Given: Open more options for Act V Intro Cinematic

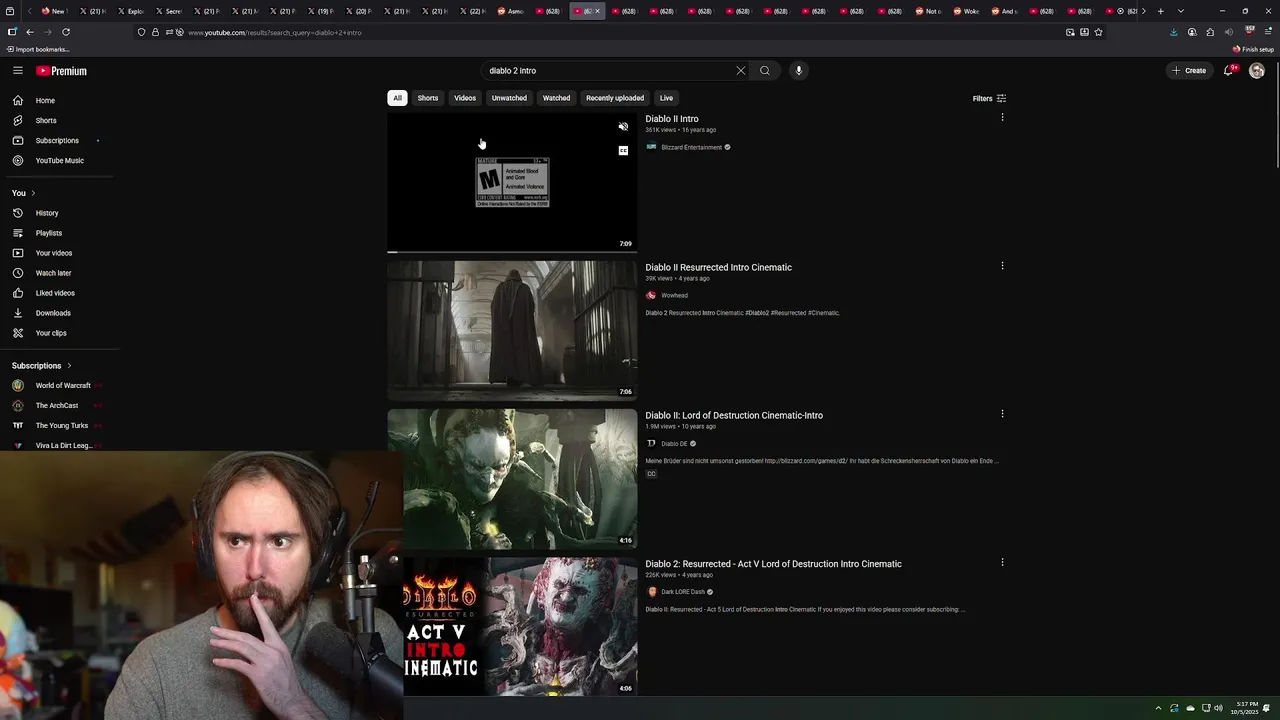Looking at the screenshot, I should tap(1002, 562).
